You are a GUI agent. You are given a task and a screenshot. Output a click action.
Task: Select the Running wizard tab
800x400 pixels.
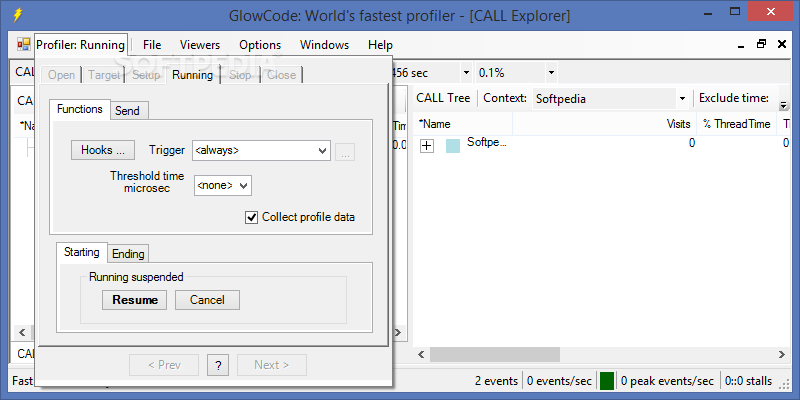click(x=192, y=74)
